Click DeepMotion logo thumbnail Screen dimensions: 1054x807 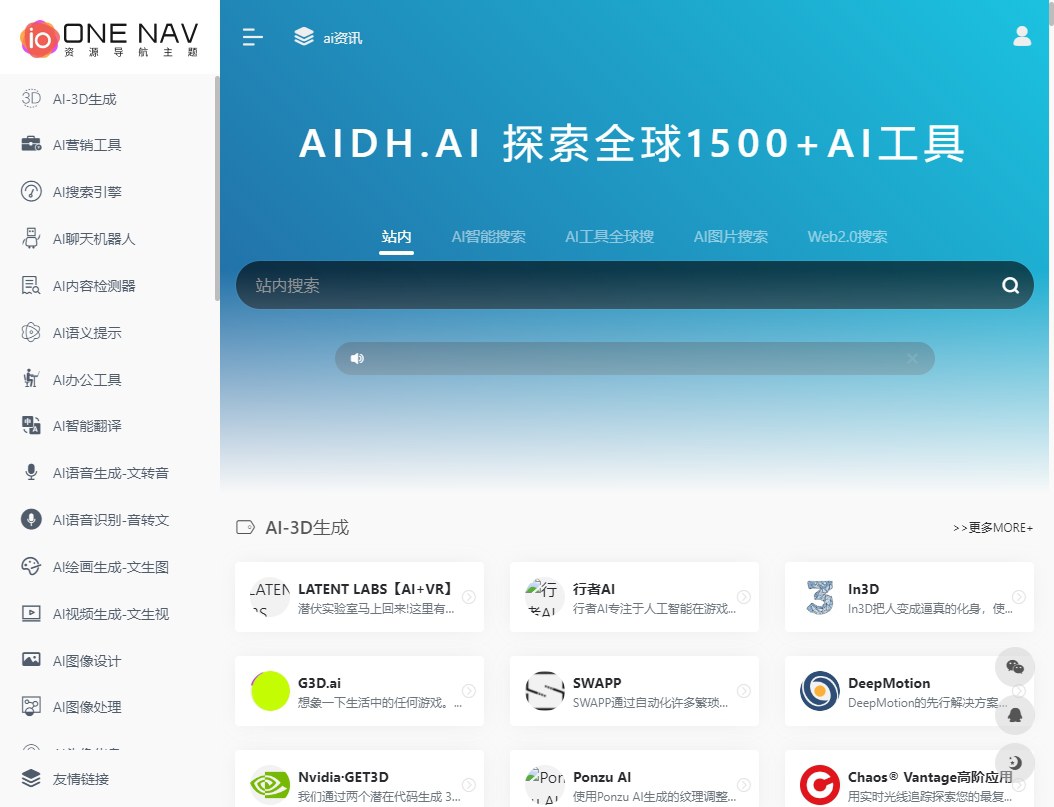click(819, 691)
